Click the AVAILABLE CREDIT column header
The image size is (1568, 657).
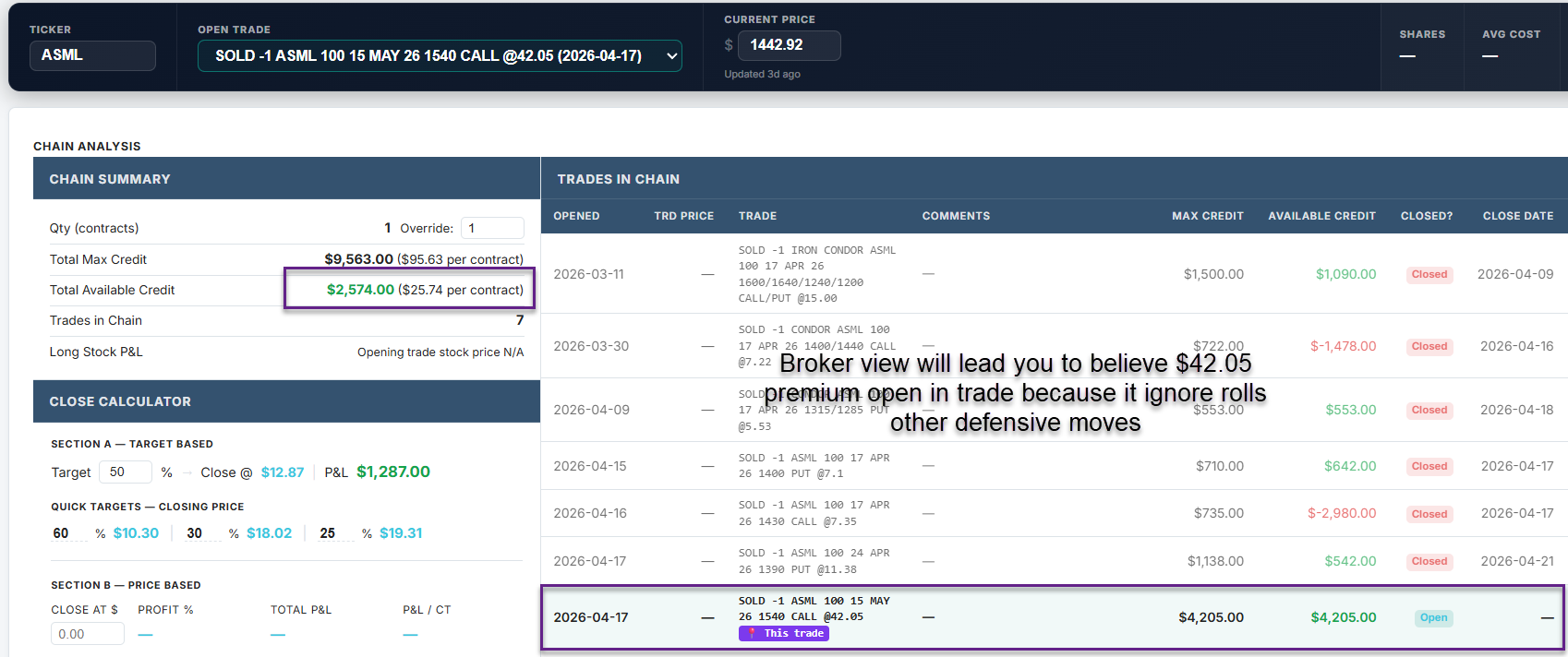[x=1321, y=216]
